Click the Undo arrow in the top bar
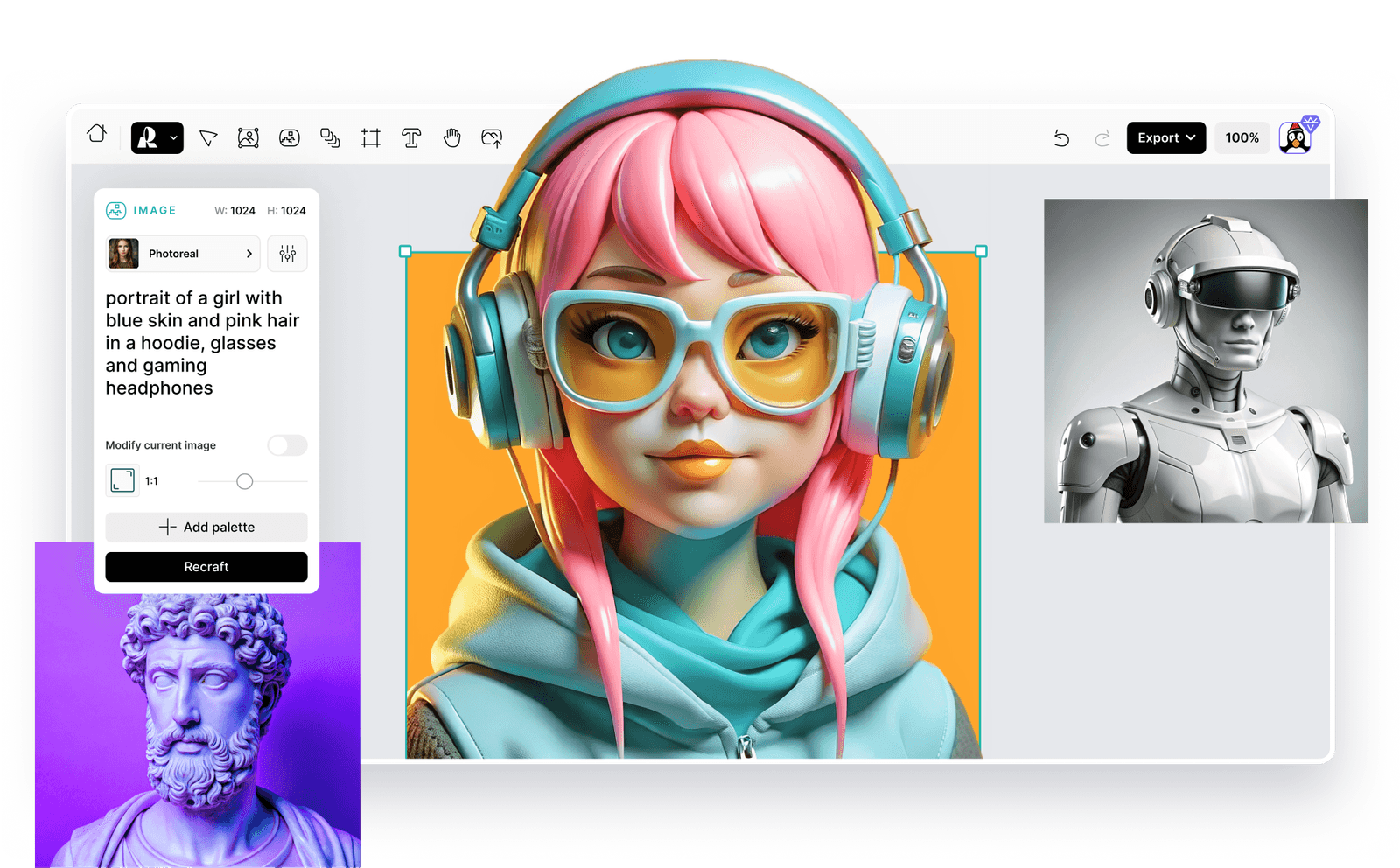The image size is (1400, 868). [x=1061, y=137]
